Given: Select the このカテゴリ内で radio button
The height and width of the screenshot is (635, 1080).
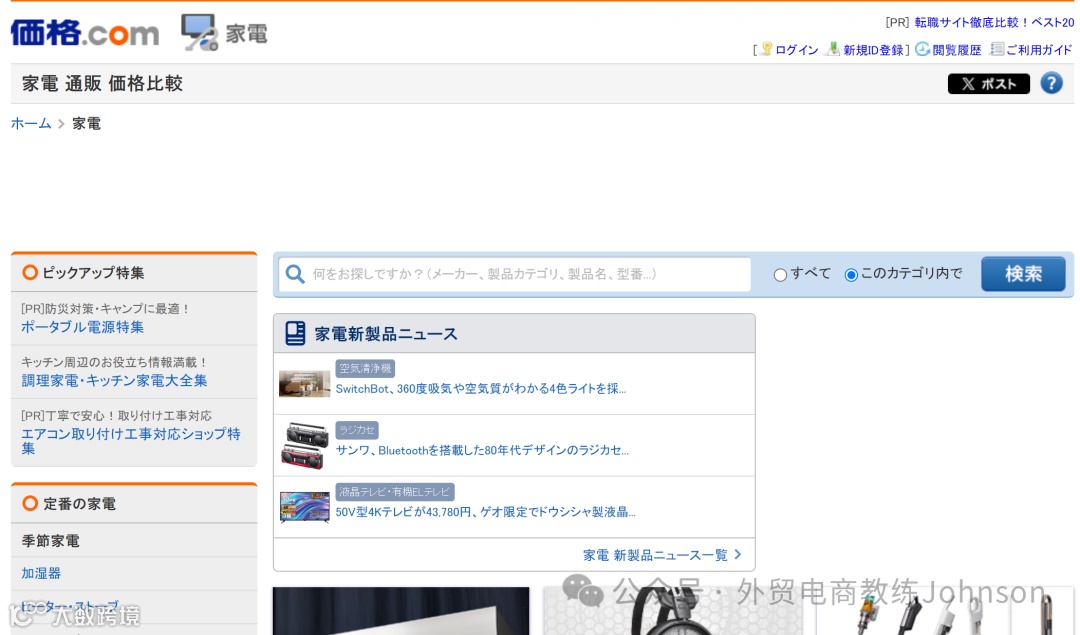Looking at the screenshot, I should click(851, 275).
